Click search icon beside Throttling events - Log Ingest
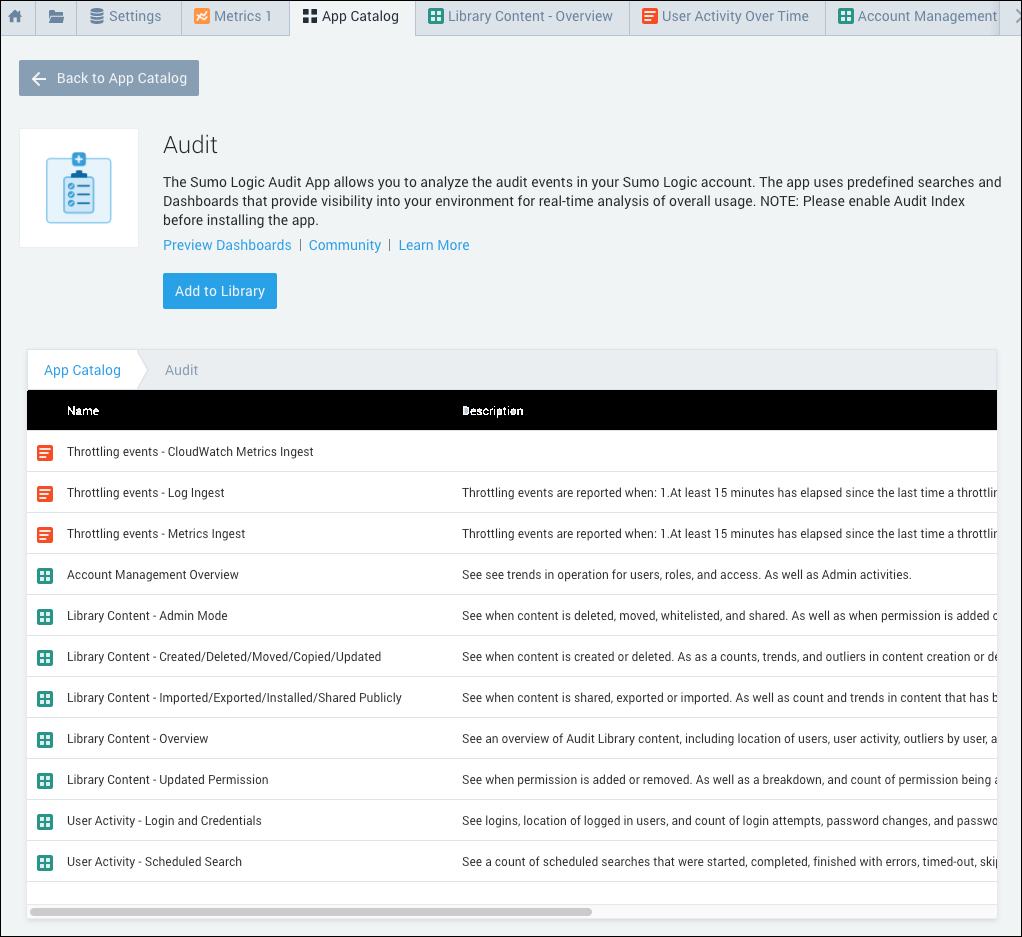1022x937 pixels. click(44, 493)
